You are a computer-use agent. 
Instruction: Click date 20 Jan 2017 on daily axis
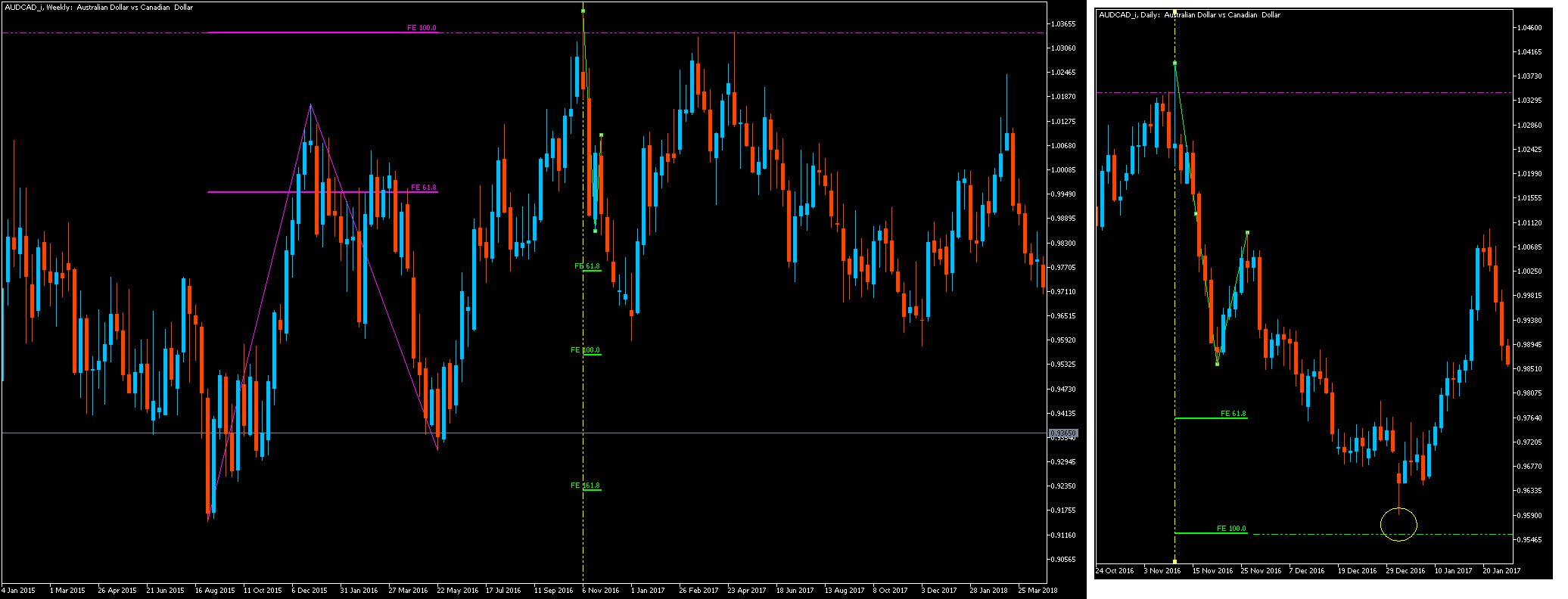pyautogui.click(x=1502, y=571)
